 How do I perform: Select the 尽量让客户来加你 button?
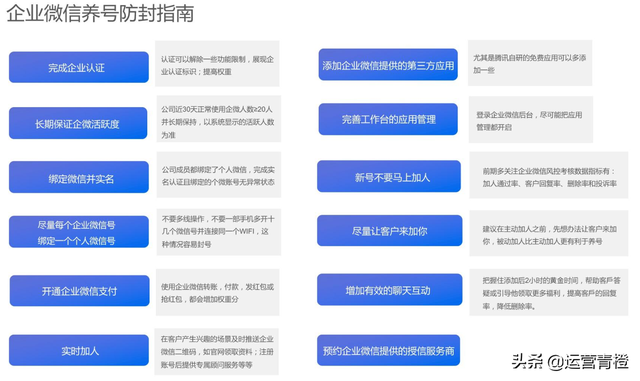point(390,231)
